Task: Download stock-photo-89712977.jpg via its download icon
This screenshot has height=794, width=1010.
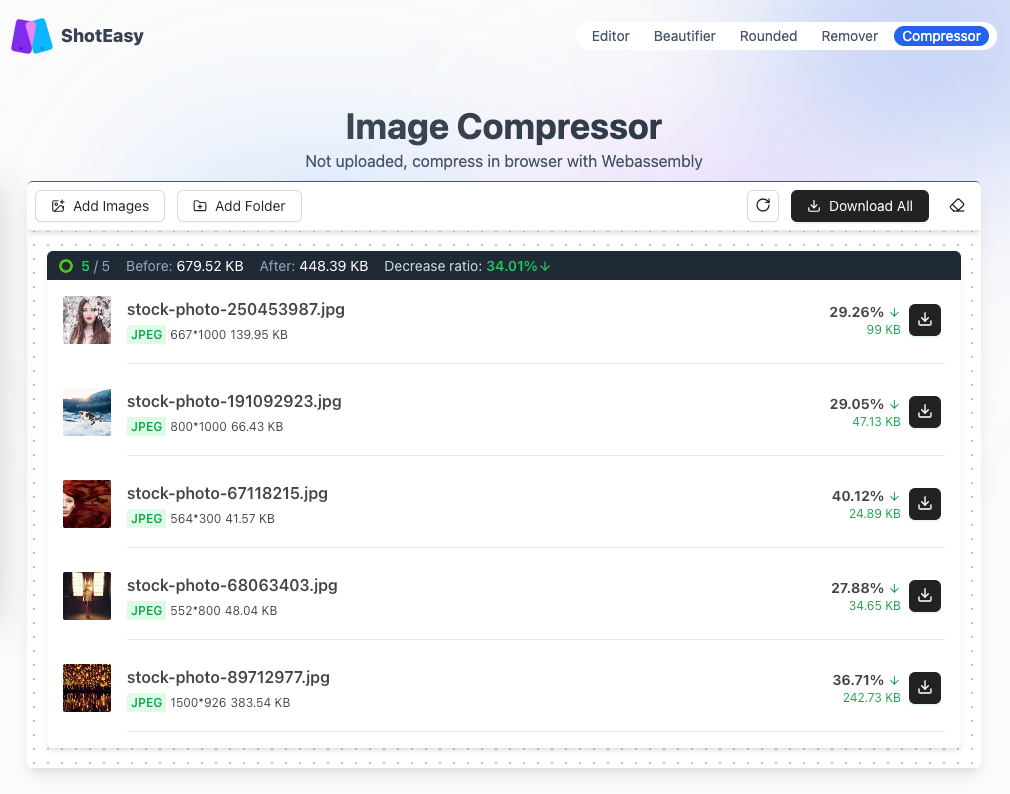Action: [x=924, y=687]
